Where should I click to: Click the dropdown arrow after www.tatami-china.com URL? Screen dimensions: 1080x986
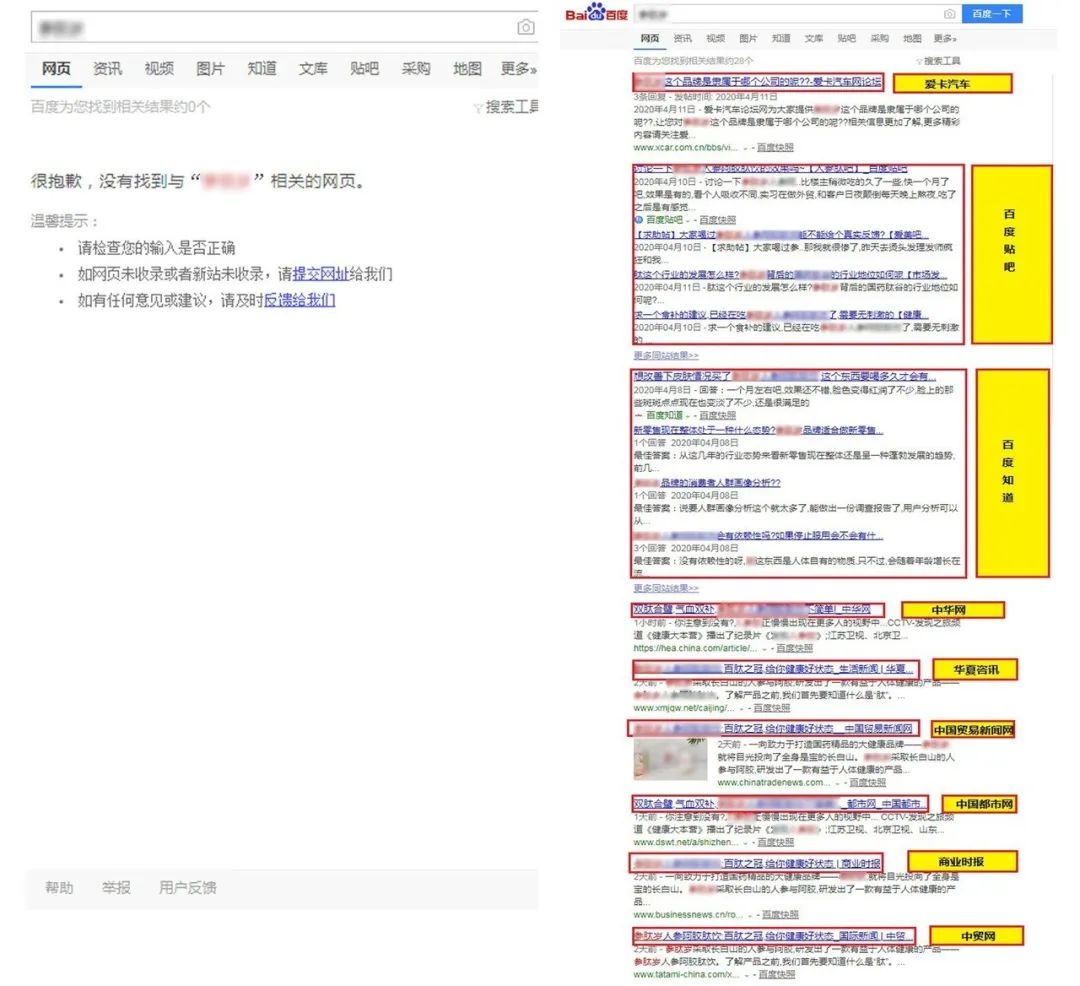(747, 975)
